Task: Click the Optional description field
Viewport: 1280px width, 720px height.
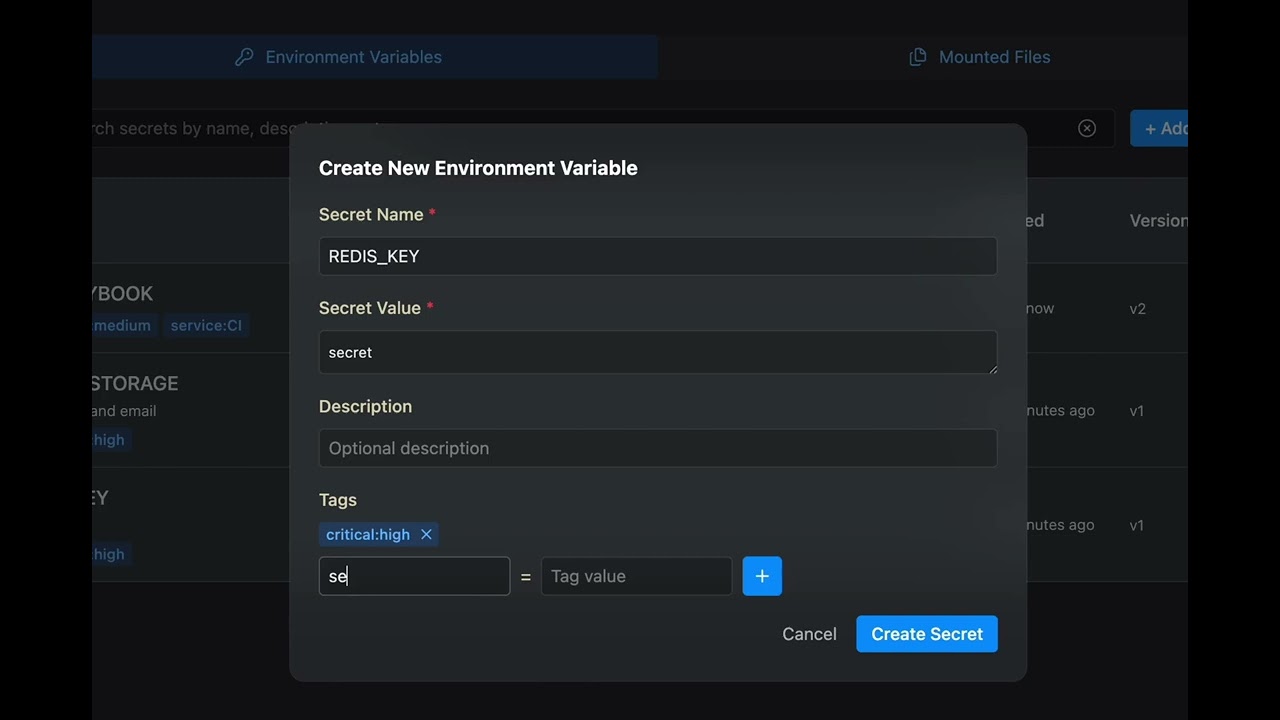Action: [658, 448]
